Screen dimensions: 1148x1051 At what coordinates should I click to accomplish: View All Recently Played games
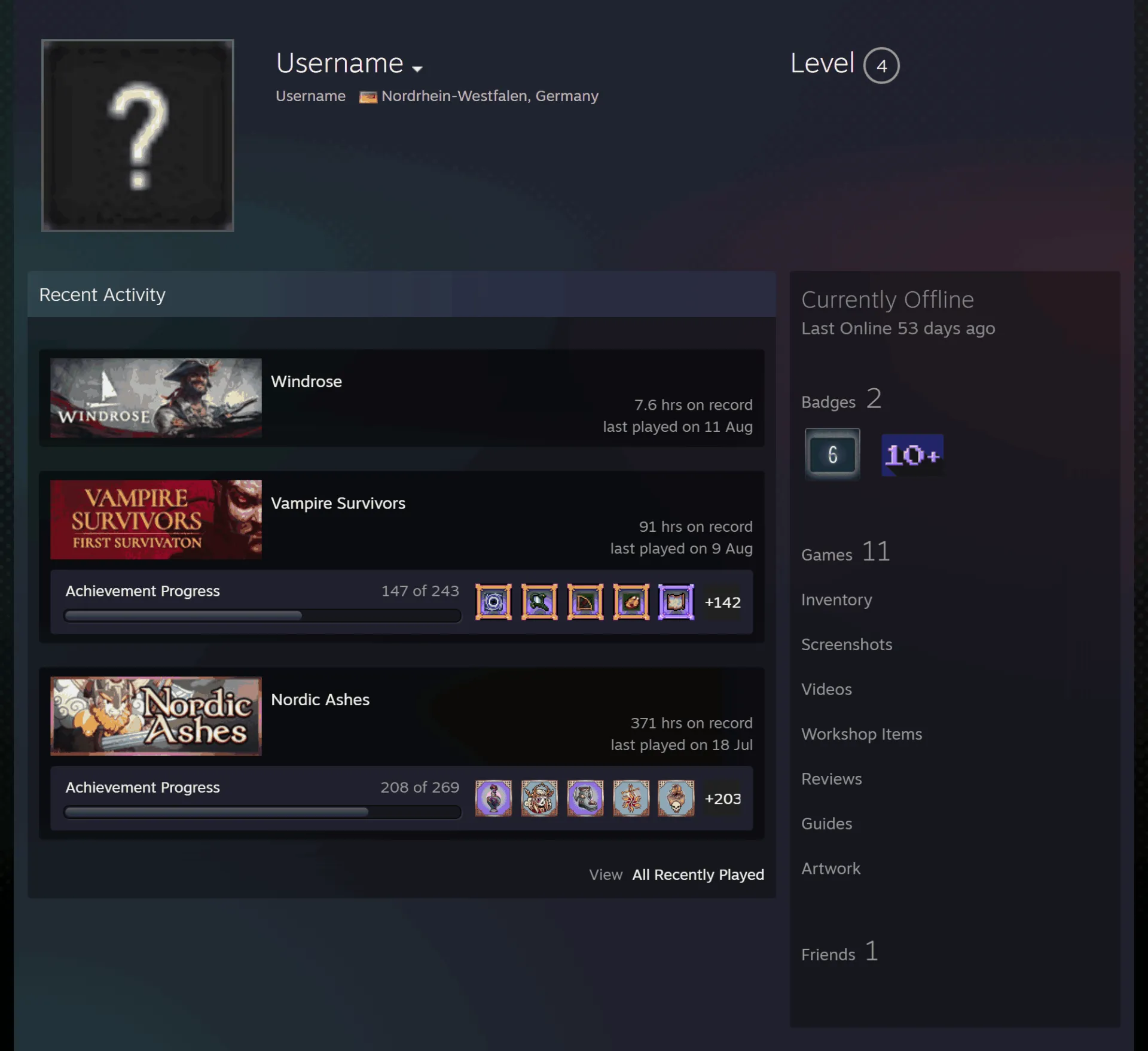coord(698,875)
